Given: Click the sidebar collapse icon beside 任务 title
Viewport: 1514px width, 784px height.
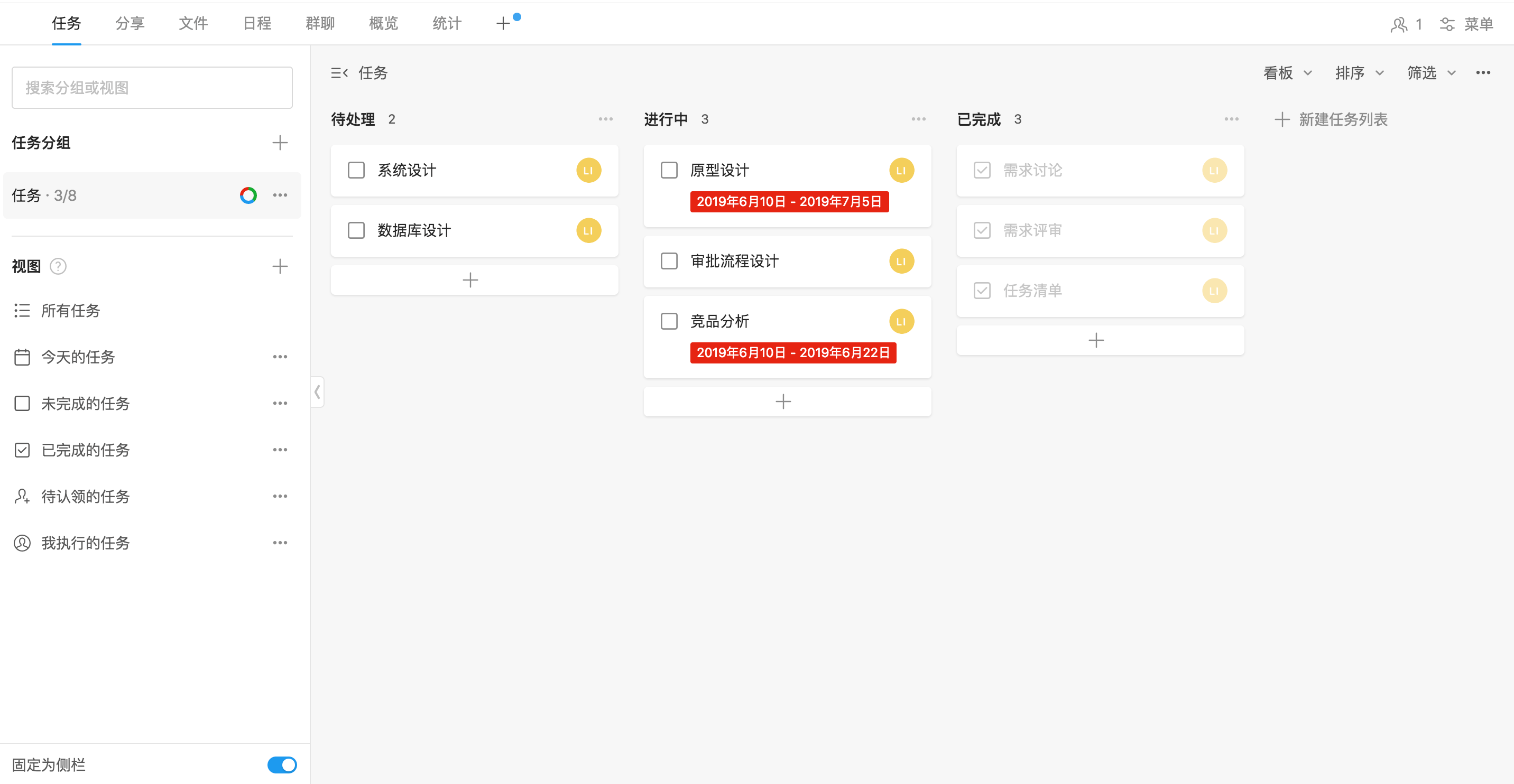Looking at the screenshot, I should pyautogui.click(x=339, y=73).
